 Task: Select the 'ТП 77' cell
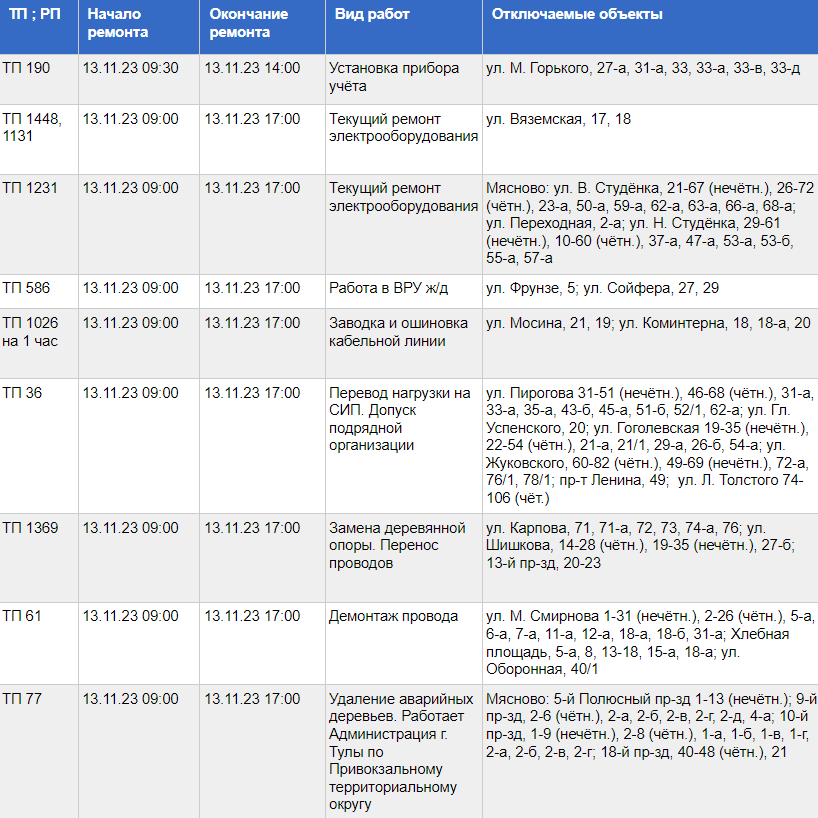coord(39,751)
